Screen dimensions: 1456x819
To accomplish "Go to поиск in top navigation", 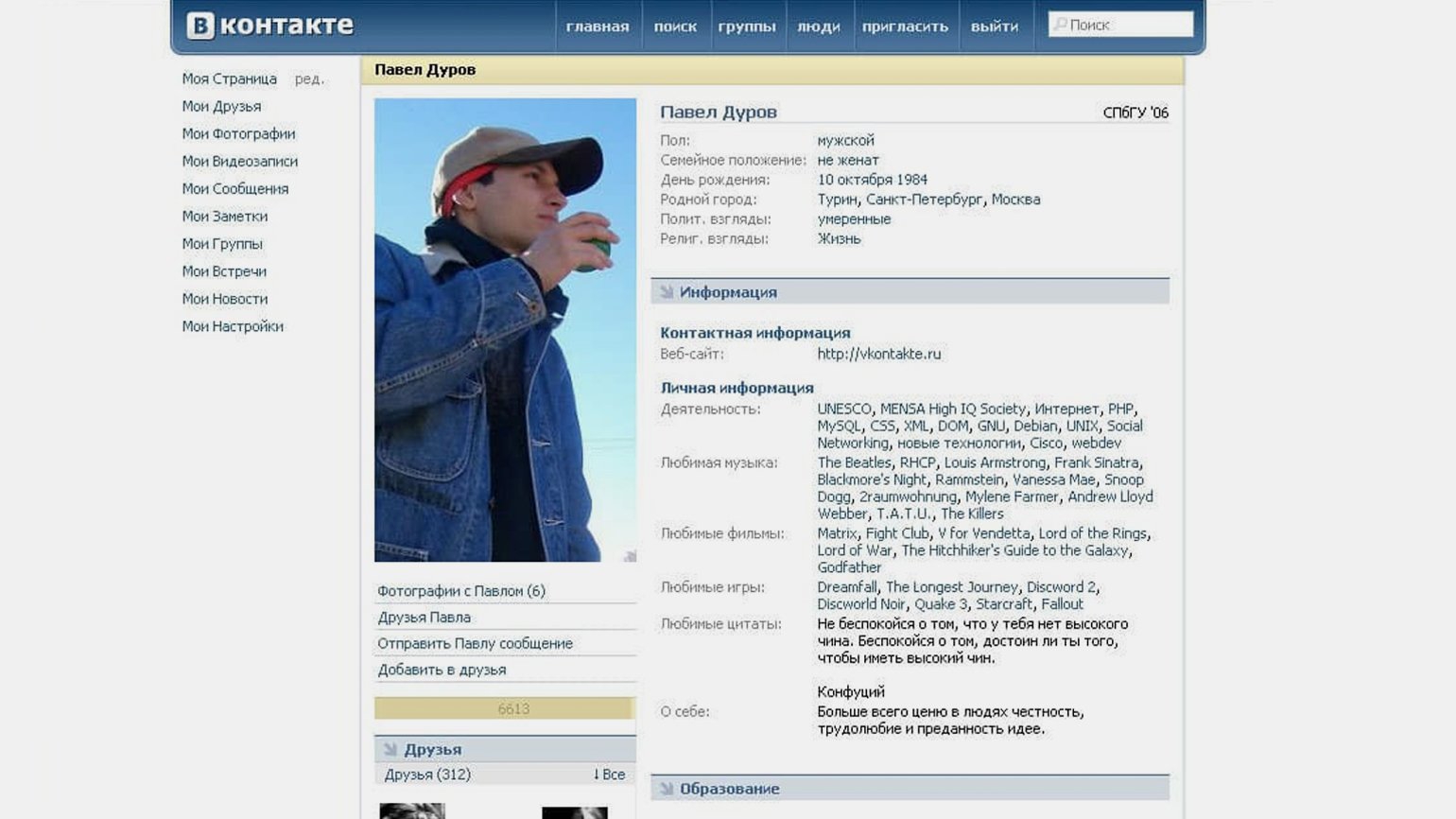I will pyautogui.click(x=675, y=26).
